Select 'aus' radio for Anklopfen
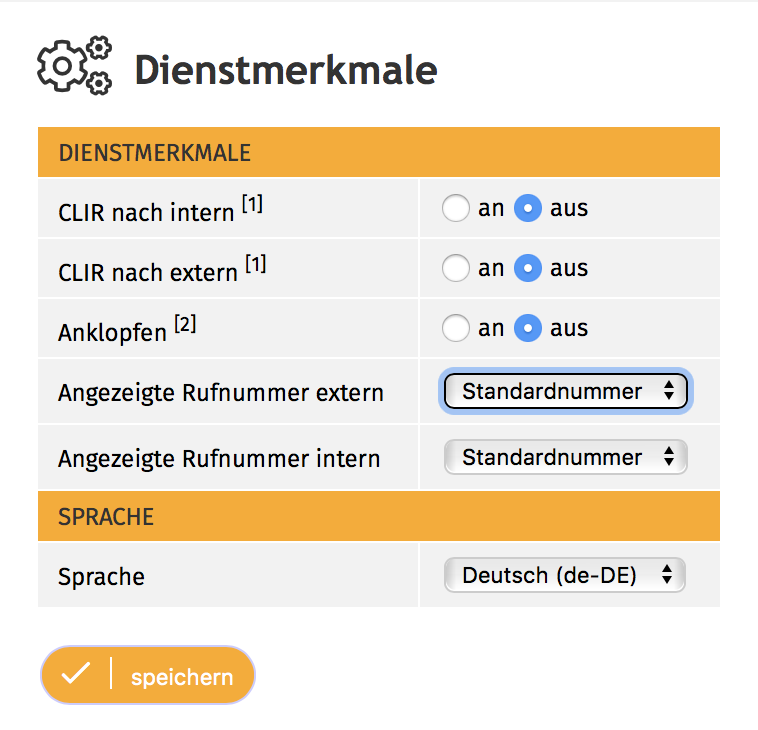Image resolution: width=758 pixels, height=730 pixels. tap(528, 329)
